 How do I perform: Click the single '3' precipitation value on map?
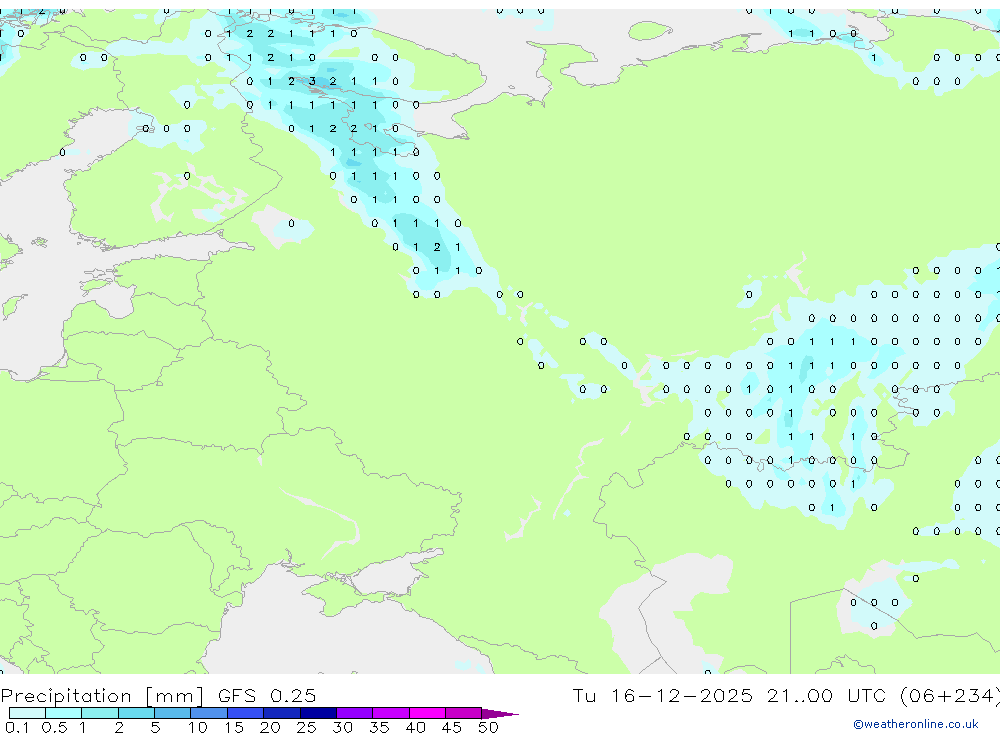pos(312,81)
